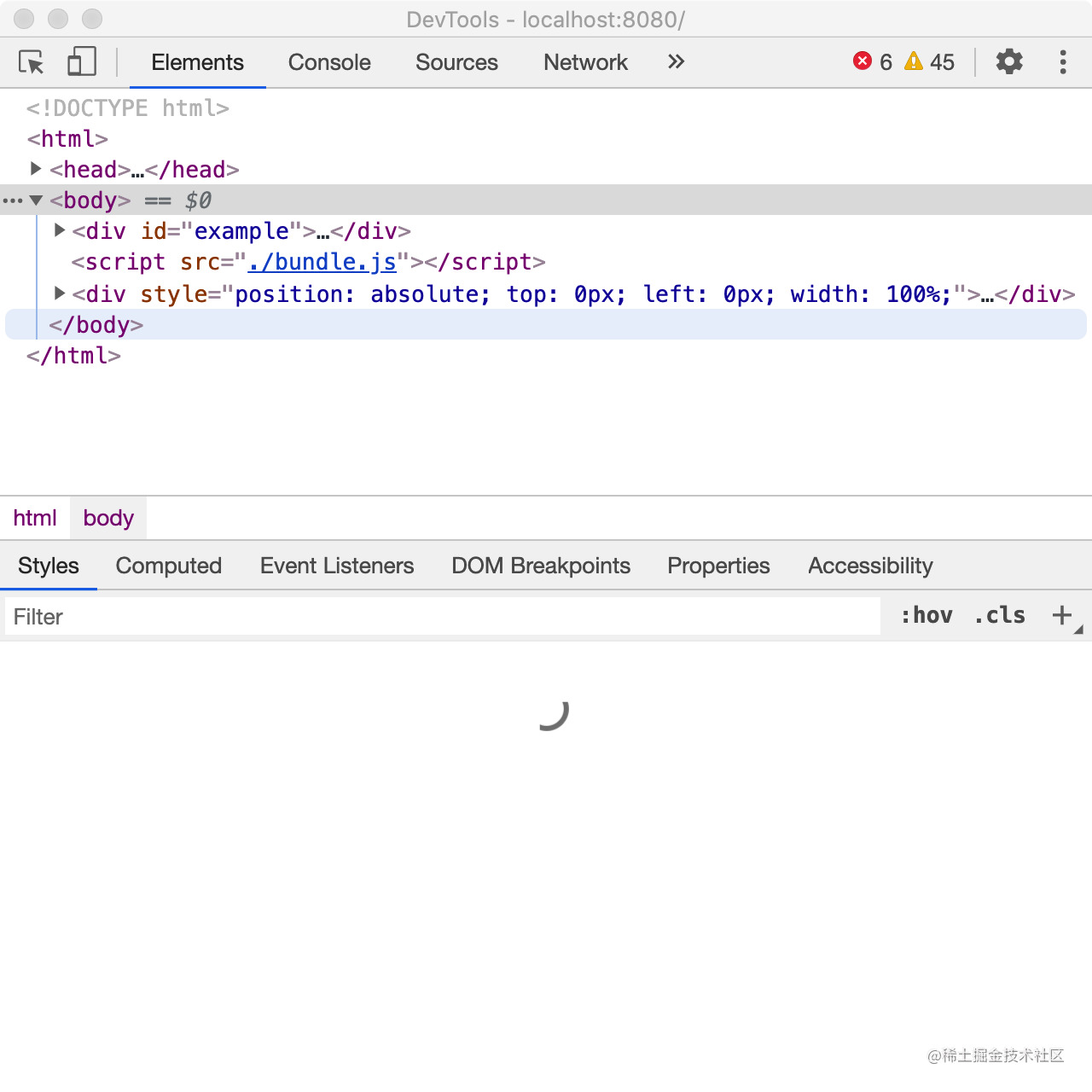This screenshot has height=1092, width=1092.
Task: Switch to the Console tab
Action: (x=329, y=62)
